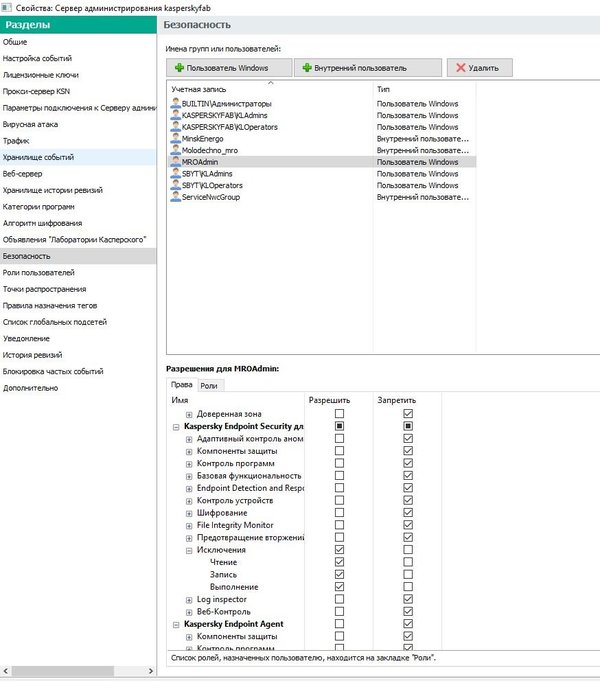Click user icon beside Molodechno_mro
The height and width of the screenshot is (681, 600).
pyautogui.click(x=176, y=150)
